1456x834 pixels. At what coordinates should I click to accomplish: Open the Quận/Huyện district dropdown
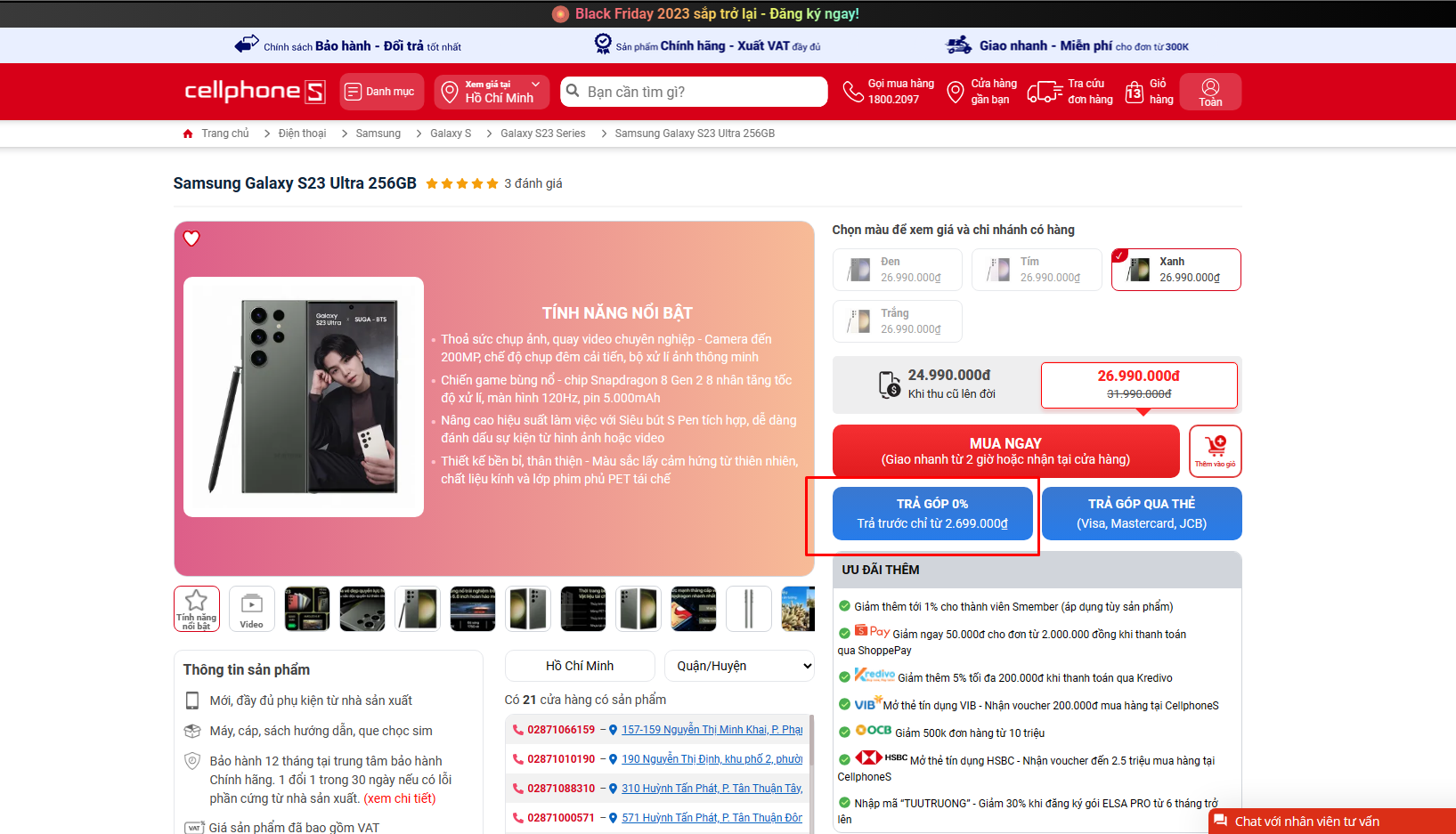tap(739, 666)
